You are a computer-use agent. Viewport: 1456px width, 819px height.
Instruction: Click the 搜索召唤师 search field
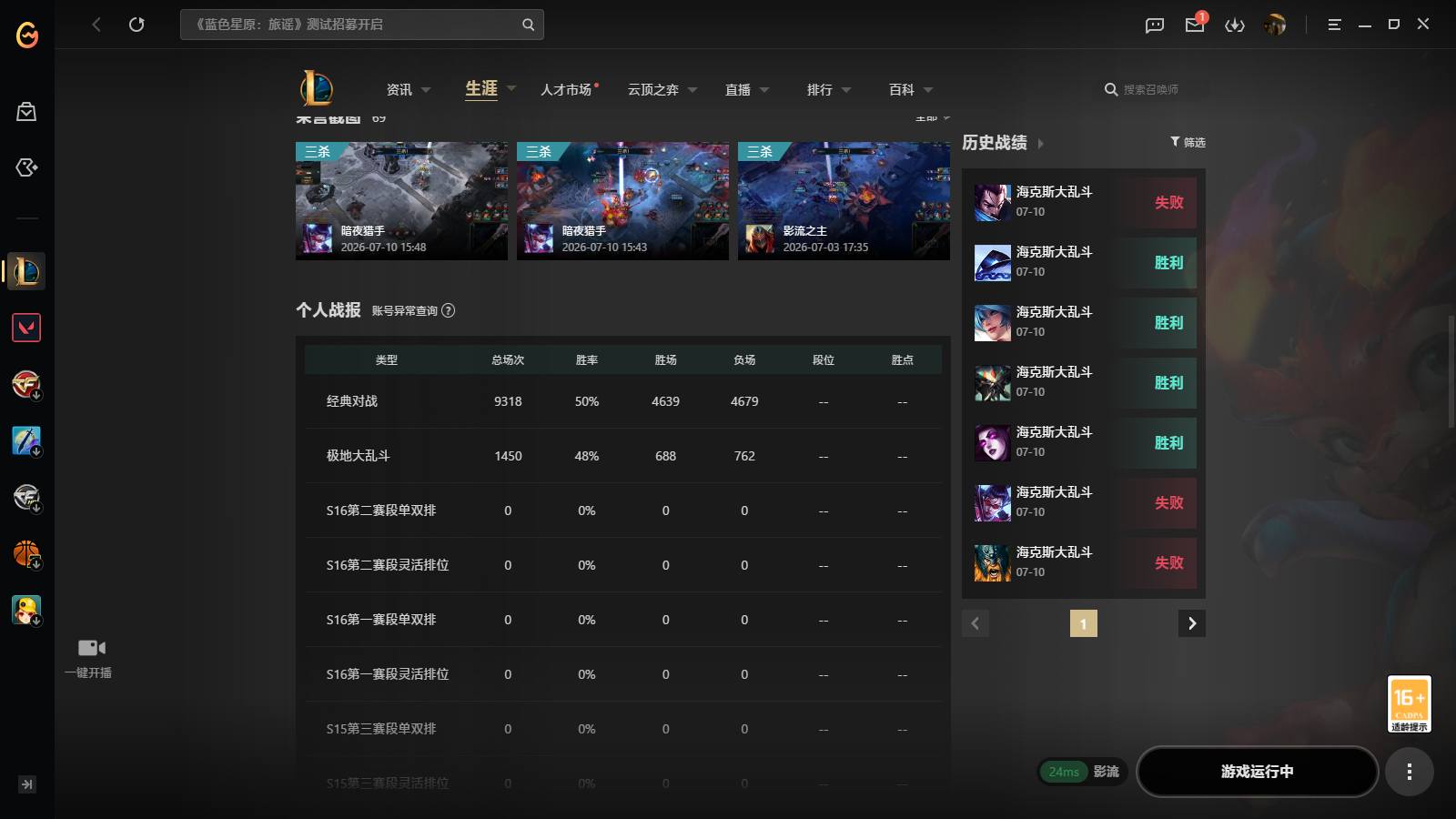tap(1151, 89)
